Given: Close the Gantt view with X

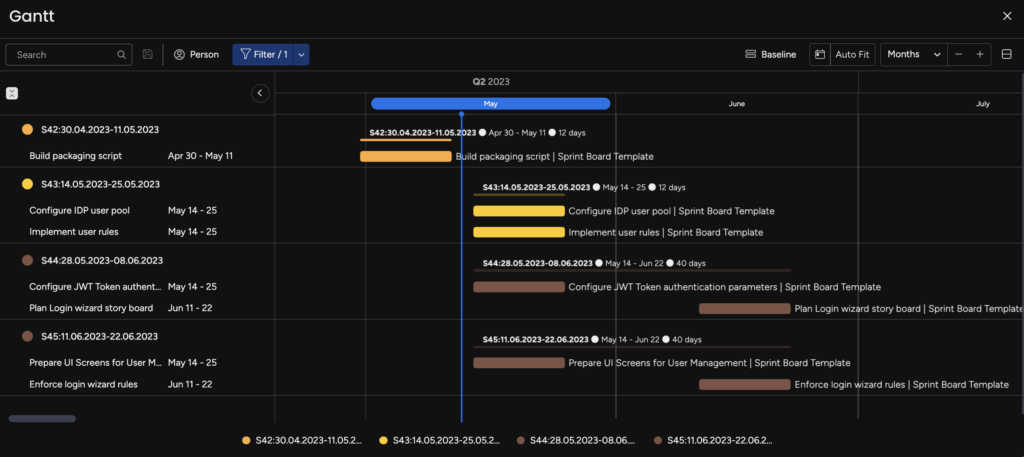Looking at the screenshot, I should 1007,15.
